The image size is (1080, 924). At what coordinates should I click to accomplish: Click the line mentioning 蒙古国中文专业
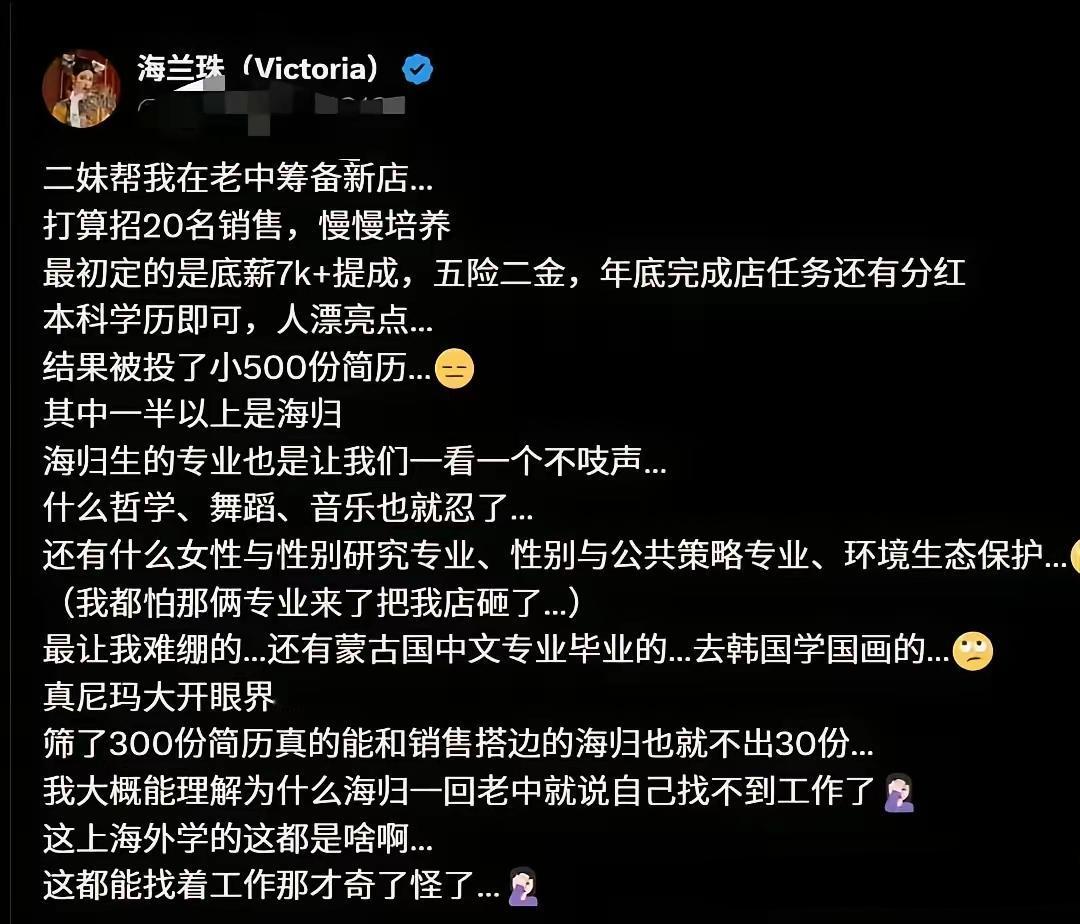pyautogui.click(x=497, y=650)
